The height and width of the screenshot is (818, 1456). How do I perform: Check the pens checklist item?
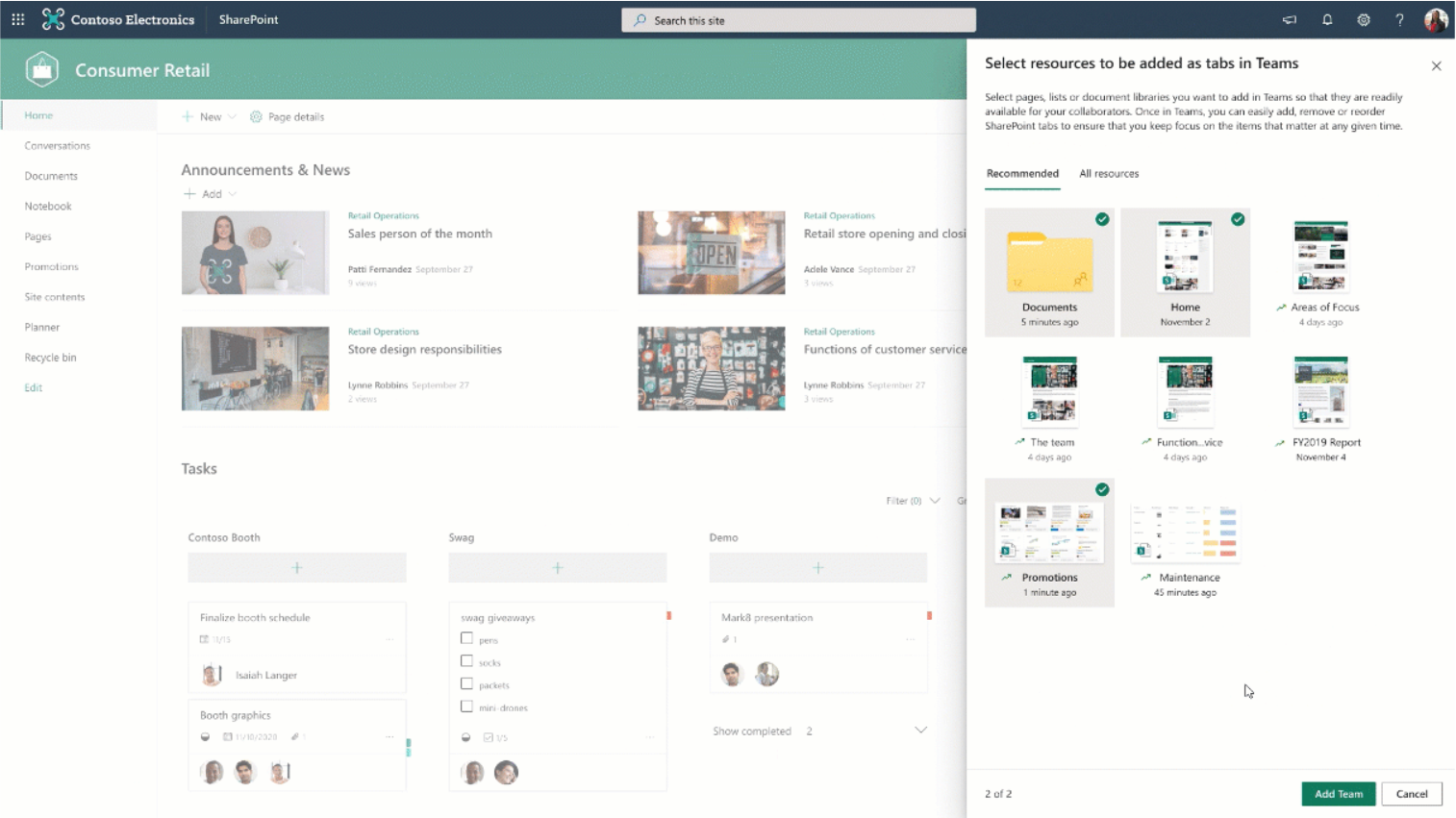point(466,638)
